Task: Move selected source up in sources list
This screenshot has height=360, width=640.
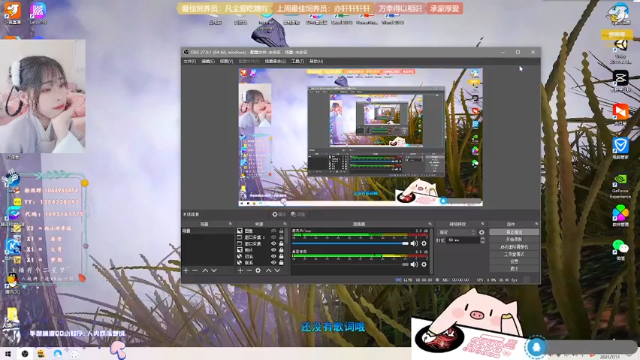Action: [x=268, y=271]
